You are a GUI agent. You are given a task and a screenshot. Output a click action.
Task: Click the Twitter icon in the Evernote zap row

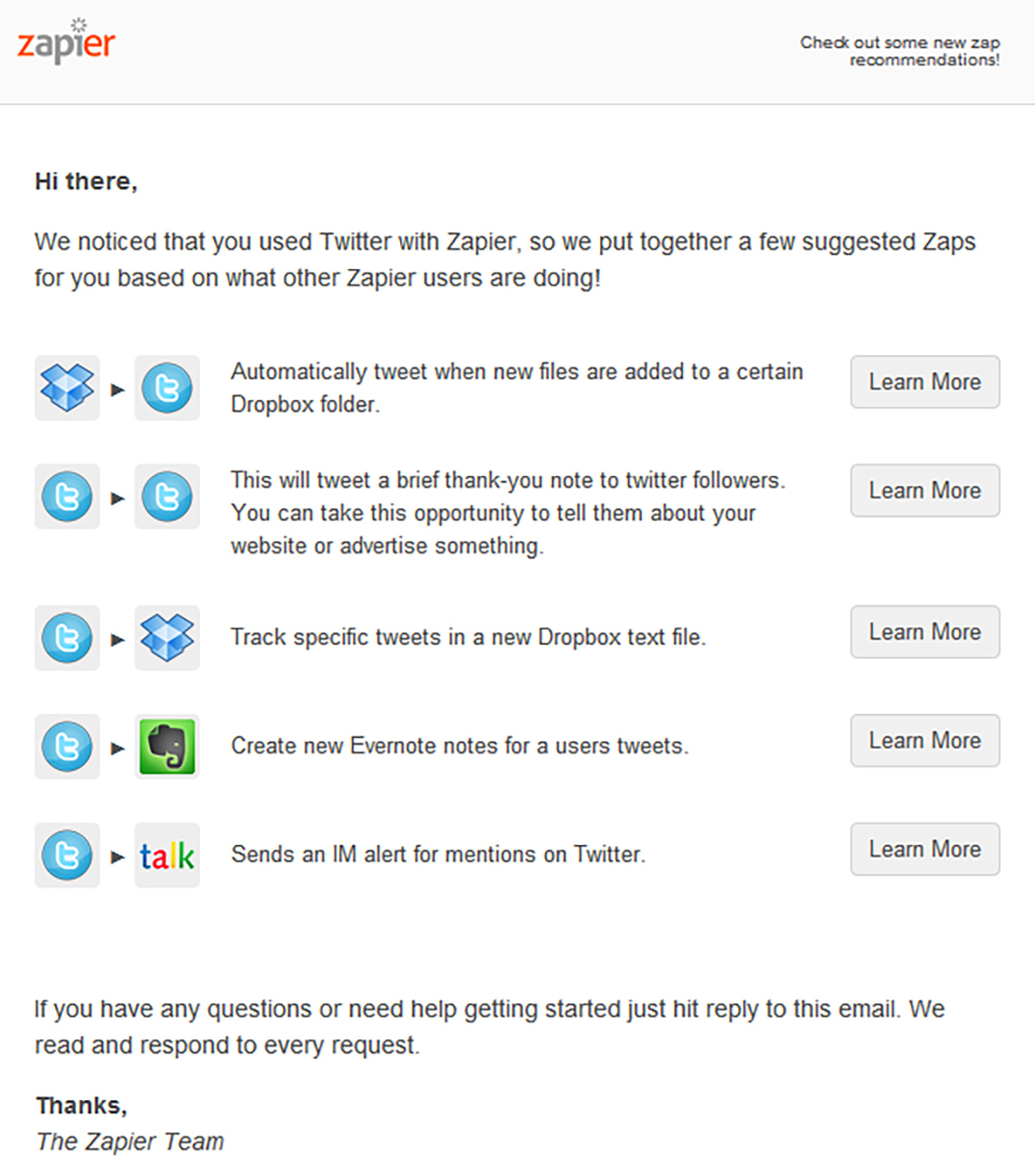pos(67,747)
